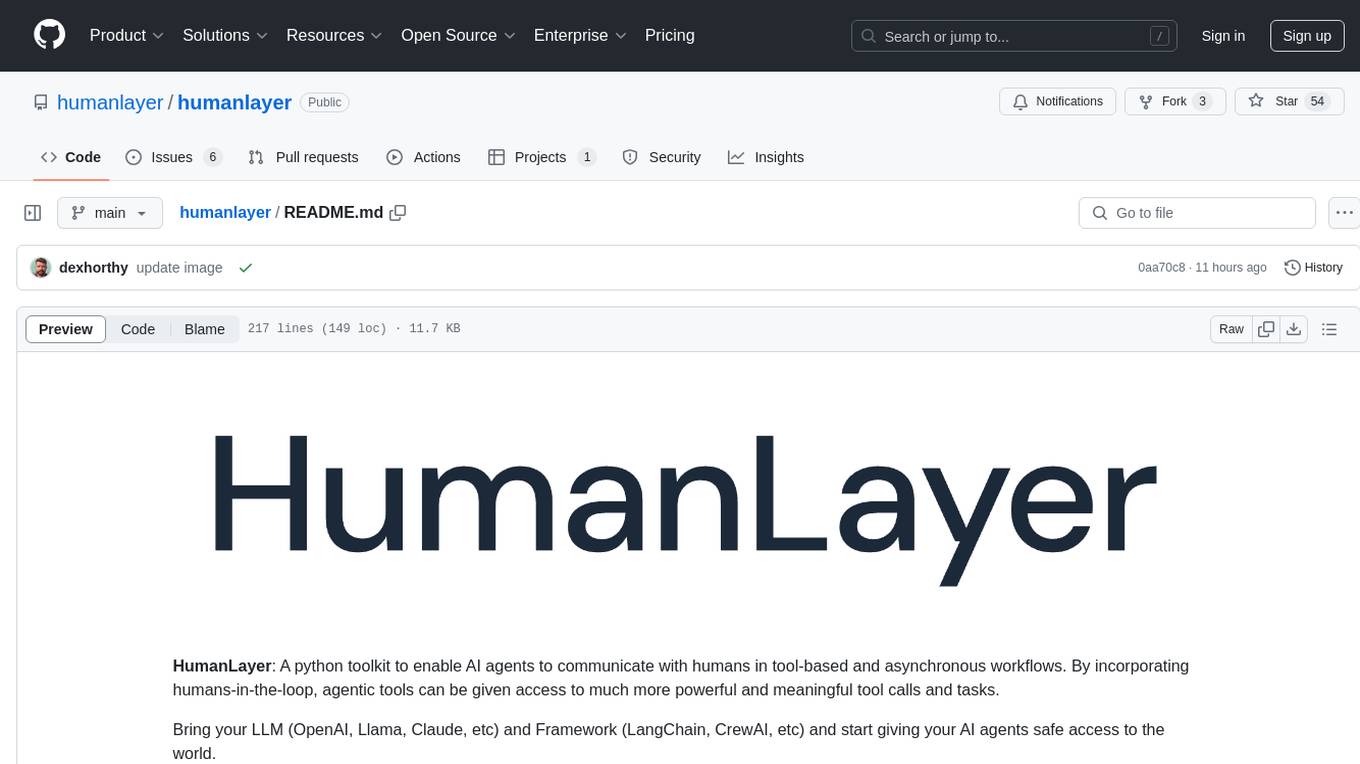Open the Pull requests tab
The width and height of the screenshot is (1360, 764).
[303, 157]
